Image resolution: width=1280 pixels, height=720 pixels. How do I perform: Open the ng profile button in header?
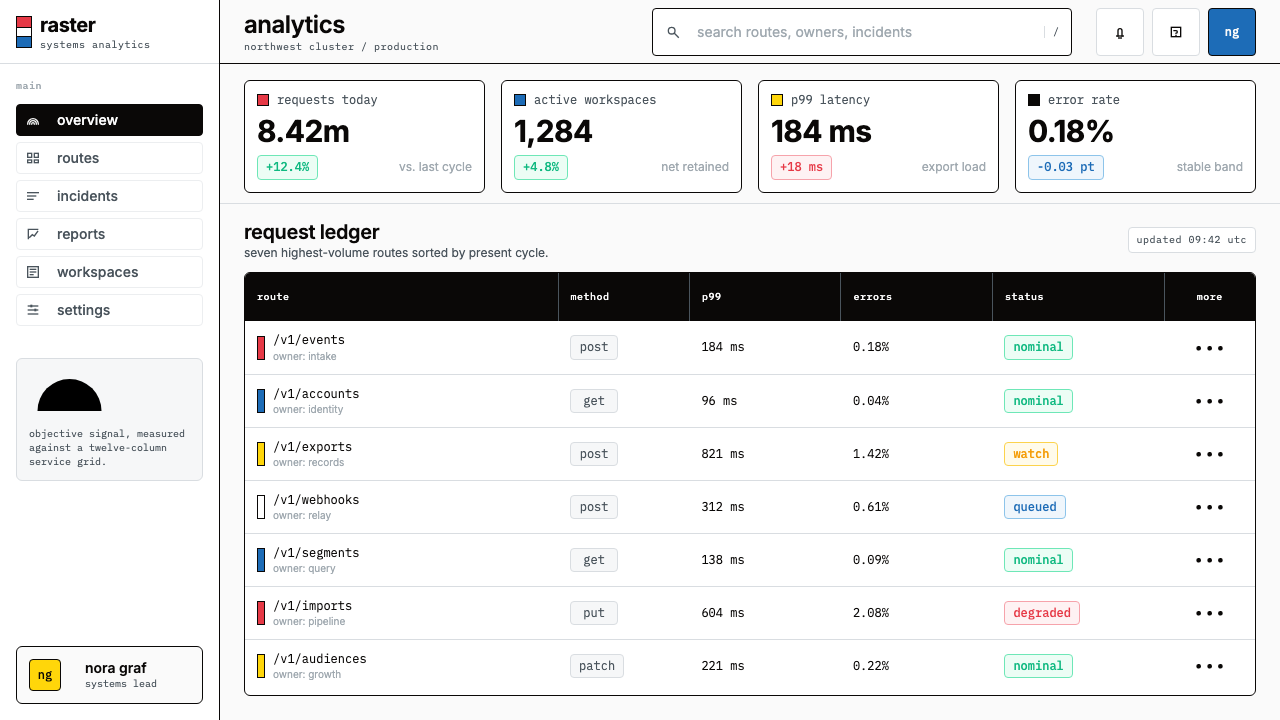tap(1232, 32)
